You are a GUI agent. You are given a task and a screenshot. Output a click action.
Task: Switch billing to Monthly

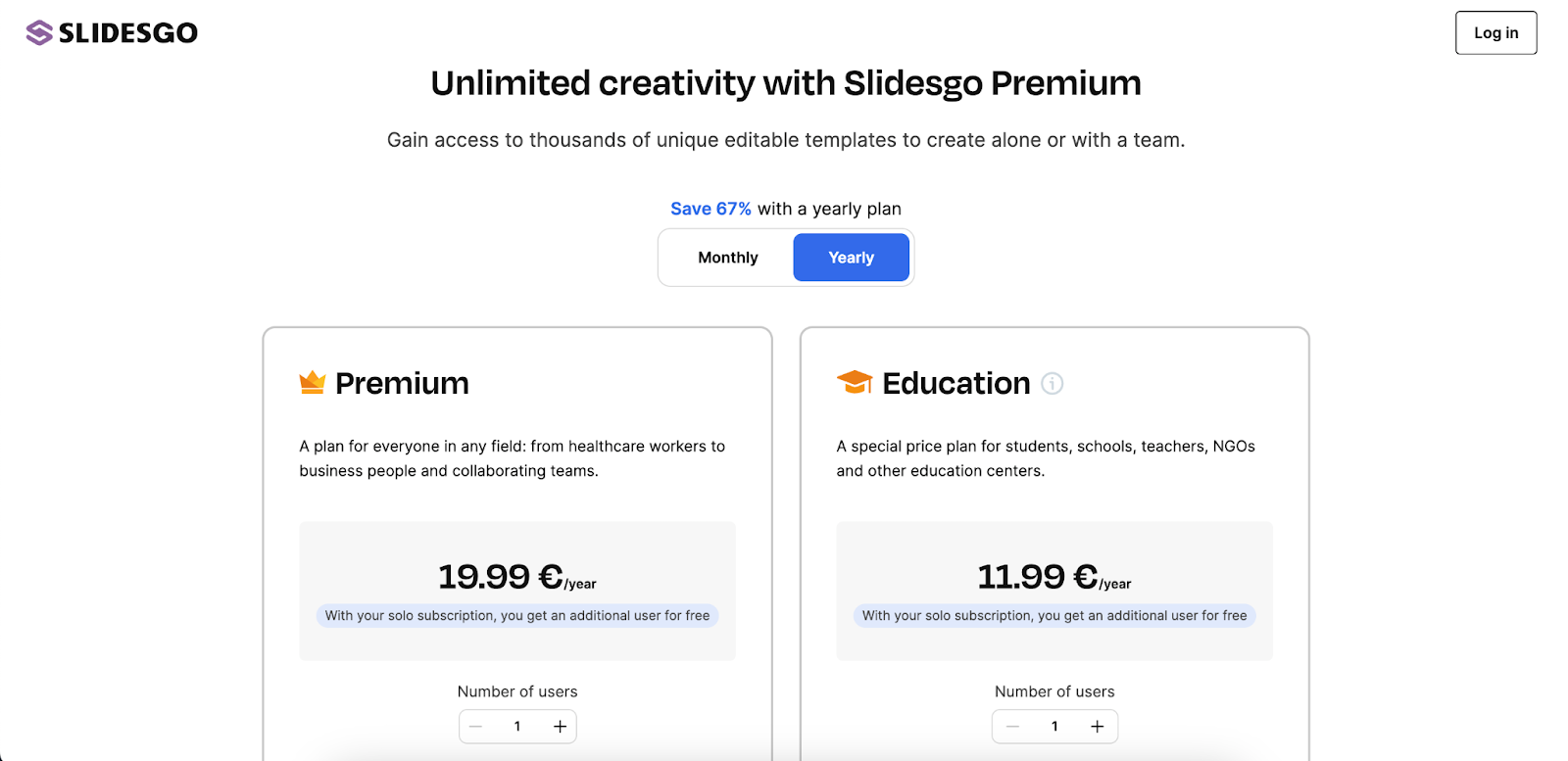coord(728,258)
